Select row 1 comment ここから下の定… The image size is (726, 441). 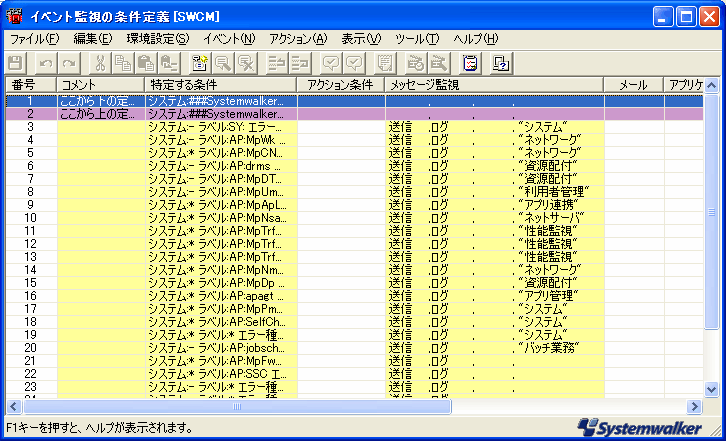click(x=100, y=101)
